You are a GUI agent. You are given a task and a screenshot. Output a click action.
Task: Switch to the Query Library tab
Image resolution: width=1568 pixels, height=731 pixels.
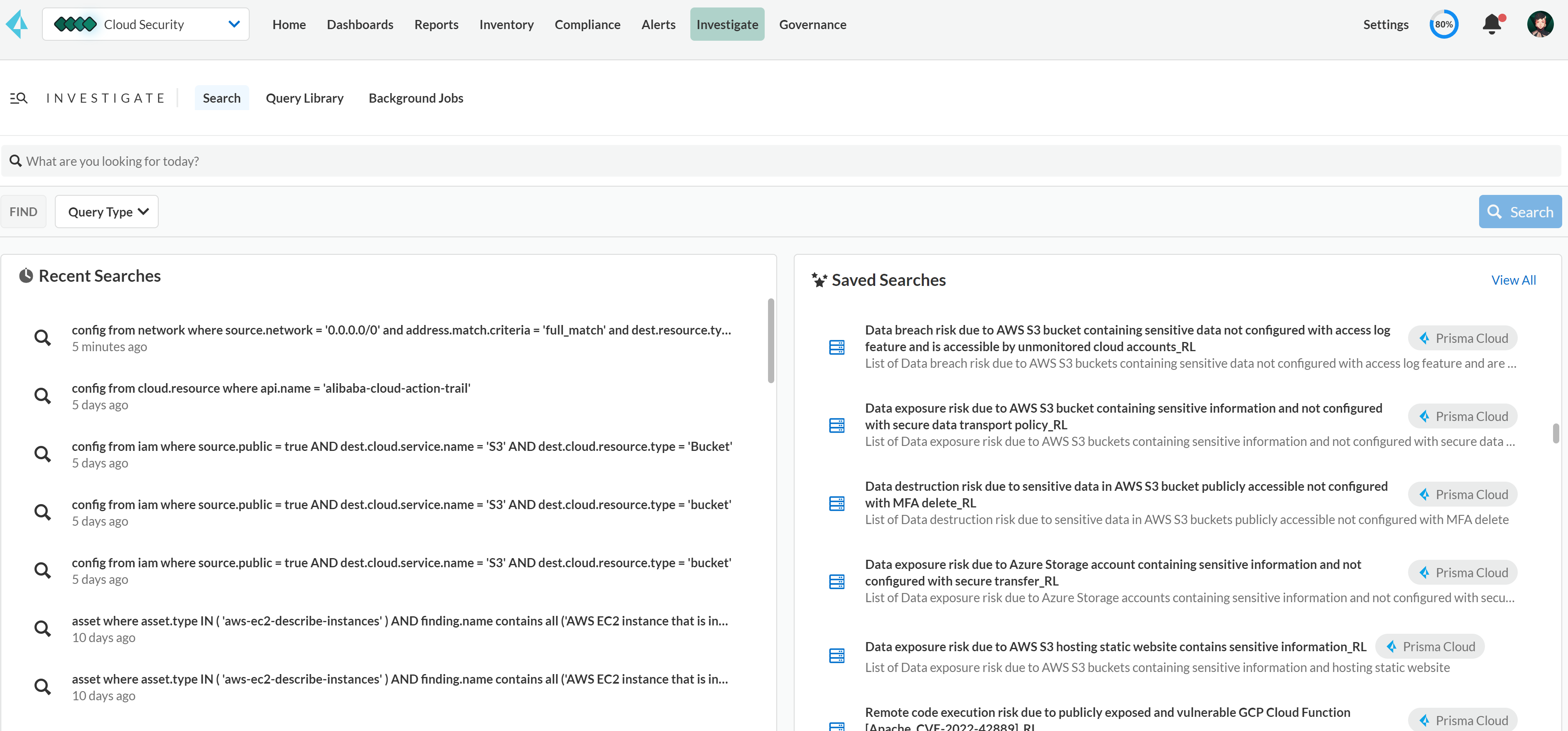(305, 98)
